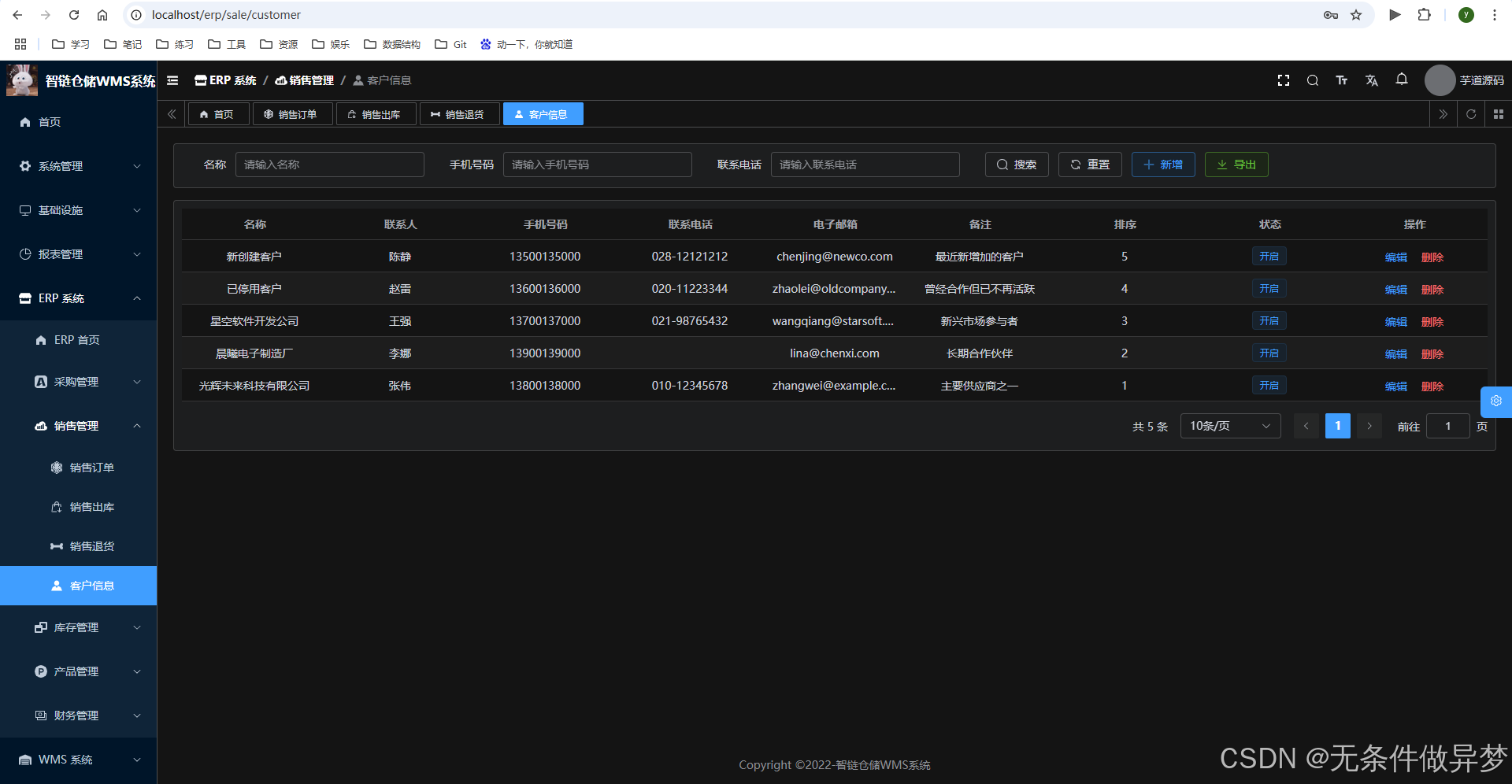The height and width of the screenshot is (784, 1512).
Task: Open browser three-dot menu
Action: [1495, 15]
